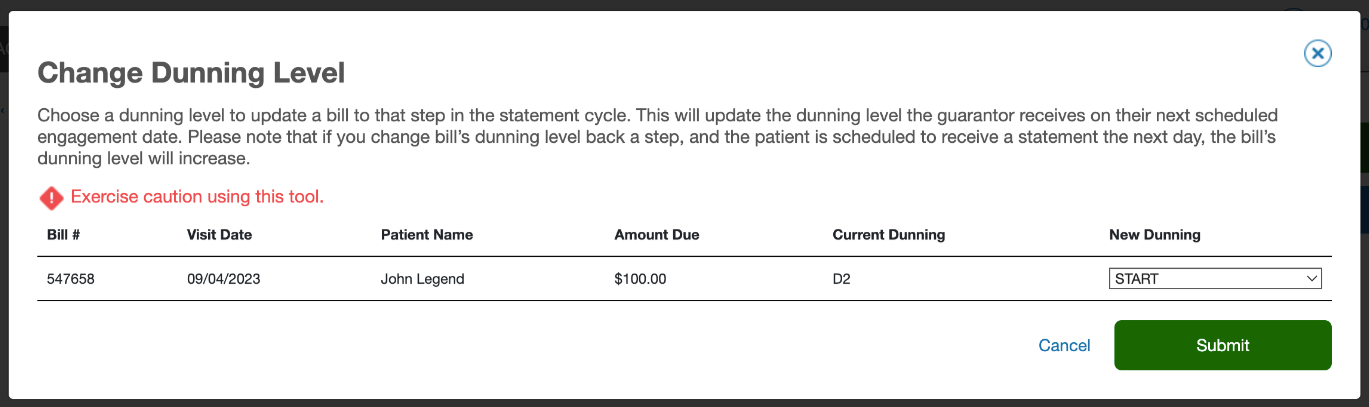Click the dunning level description paragraph
This screenshot has height=407, width=1369.
657,136
